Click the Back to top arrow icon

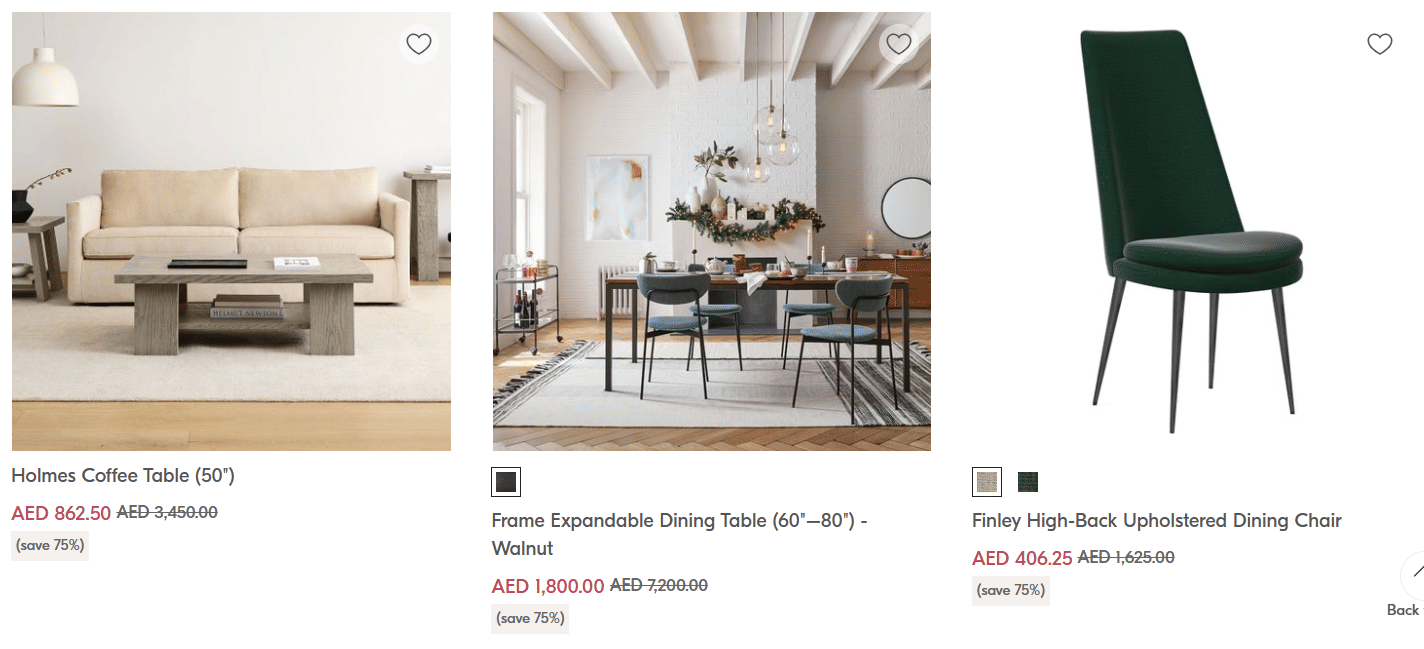(1414, 576)
